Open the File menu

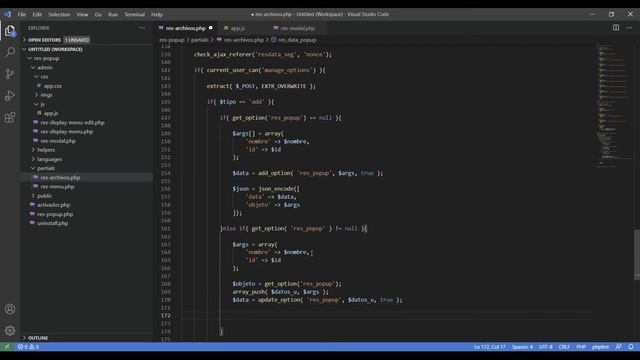[x=22, y=14]
